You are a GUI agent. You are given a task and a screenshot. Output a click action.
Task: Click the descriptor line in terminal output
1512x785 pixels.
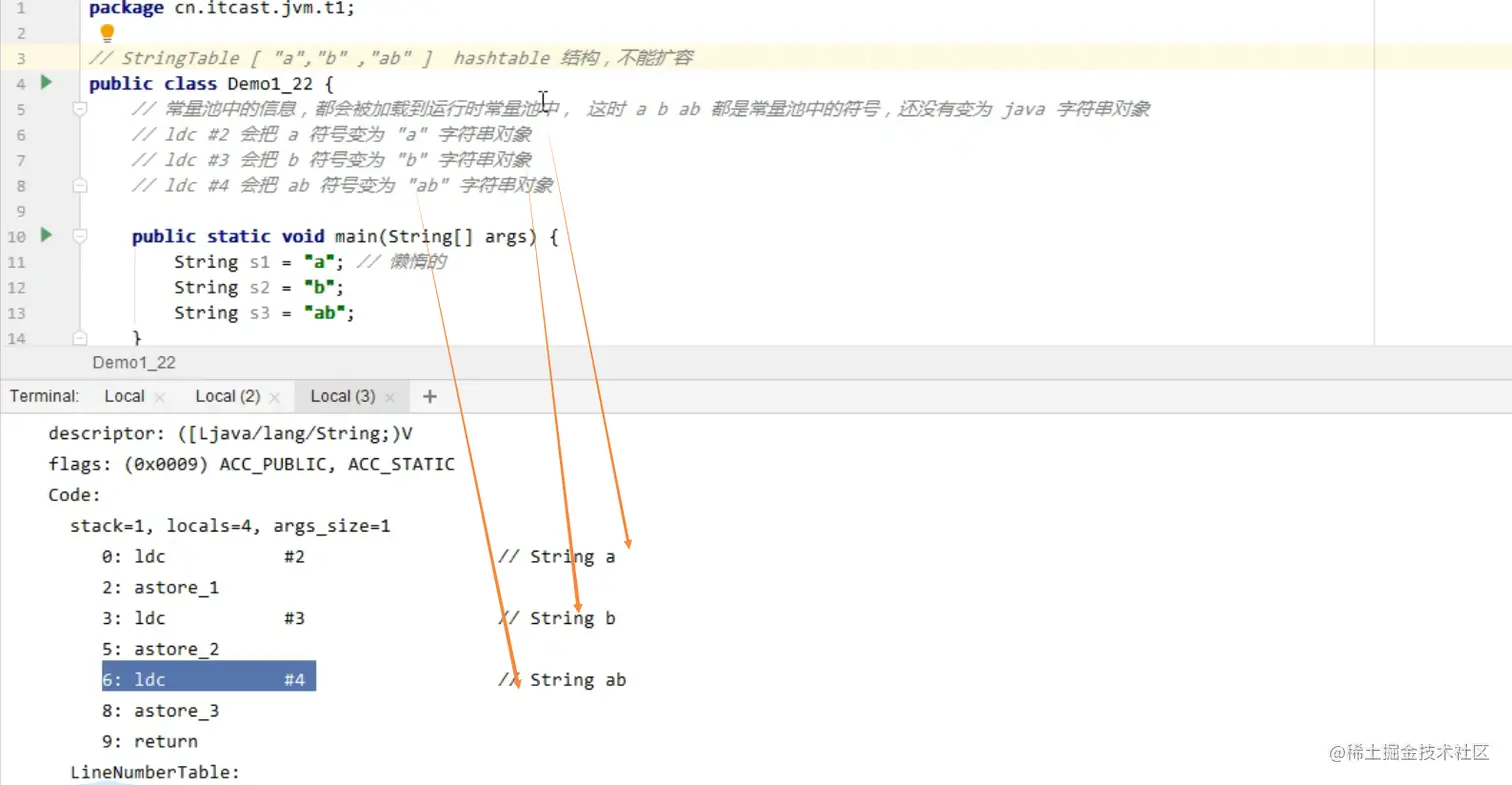point(230,434)
